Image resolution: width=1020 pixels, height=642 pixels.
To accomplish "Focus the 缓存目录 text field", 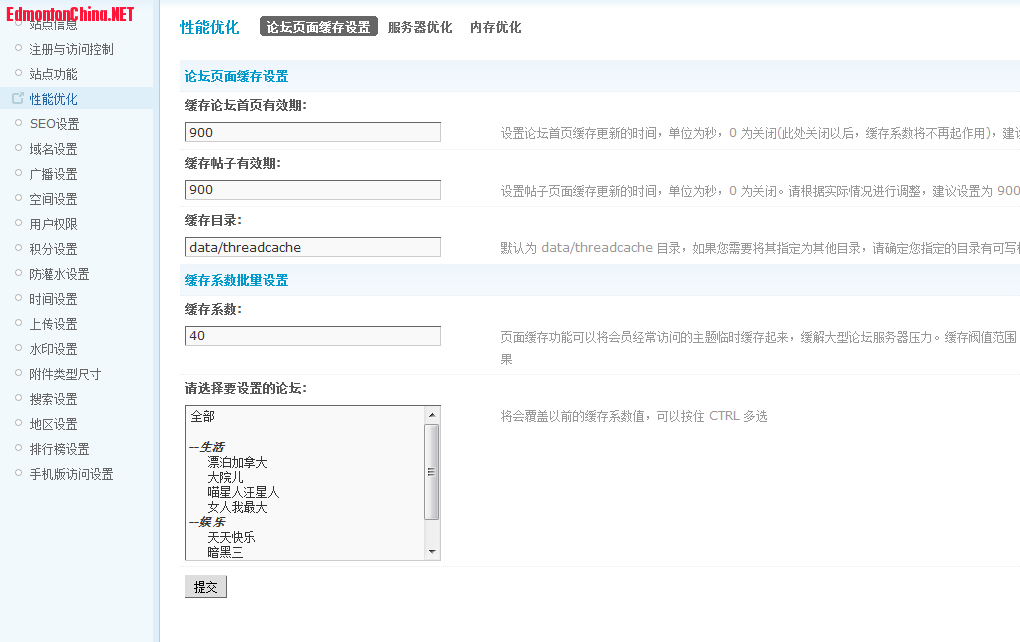I will [312, 247].
